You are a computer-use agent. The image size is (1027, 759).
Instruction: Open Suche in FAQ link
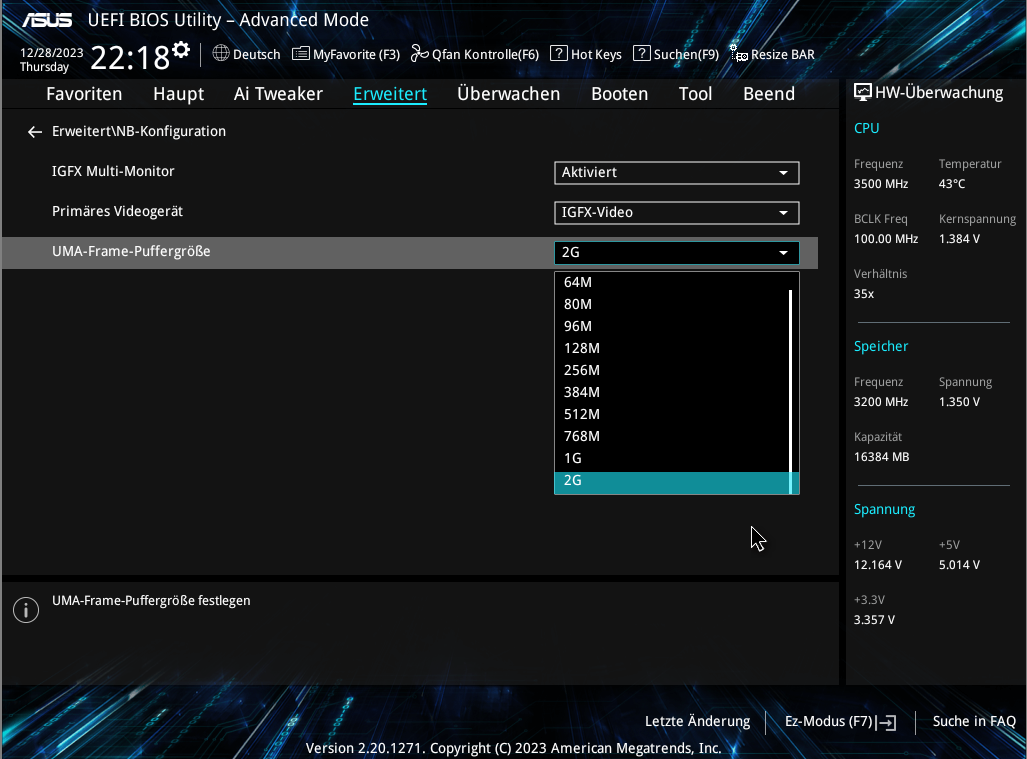tap(974, 722)
